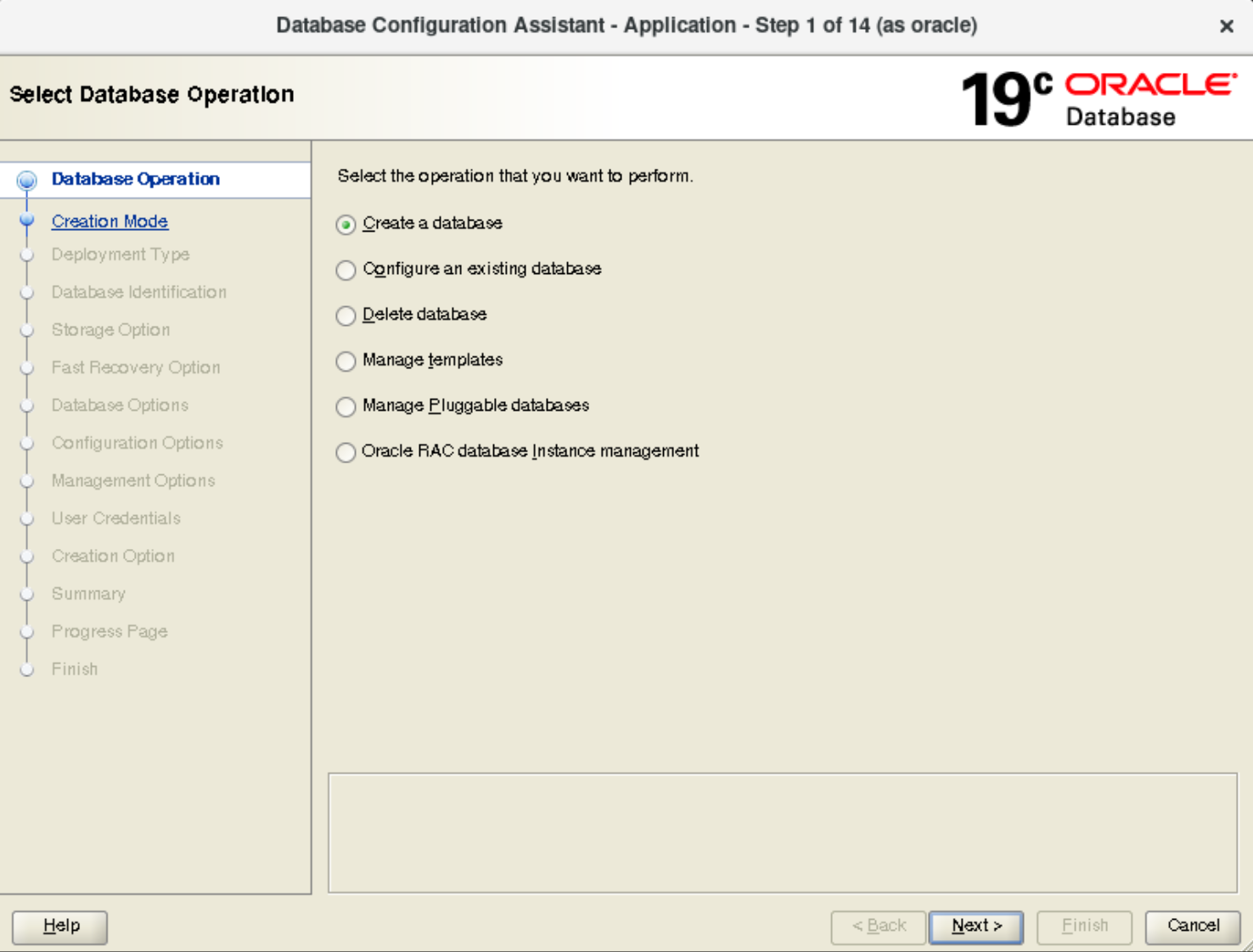
Task: Click the greyed-out Finish button
Action: point(1085,927)
